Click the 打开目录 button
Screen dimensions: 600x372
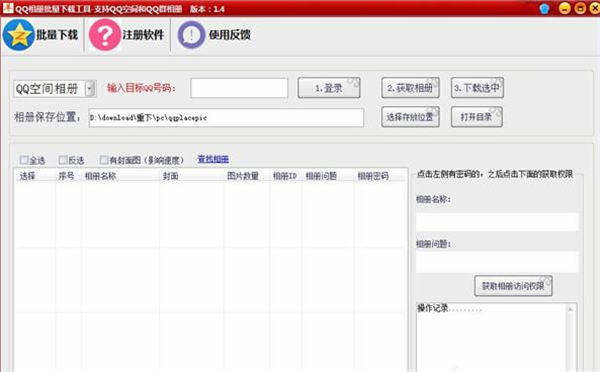pyautogui.click(x=476, y=117)
